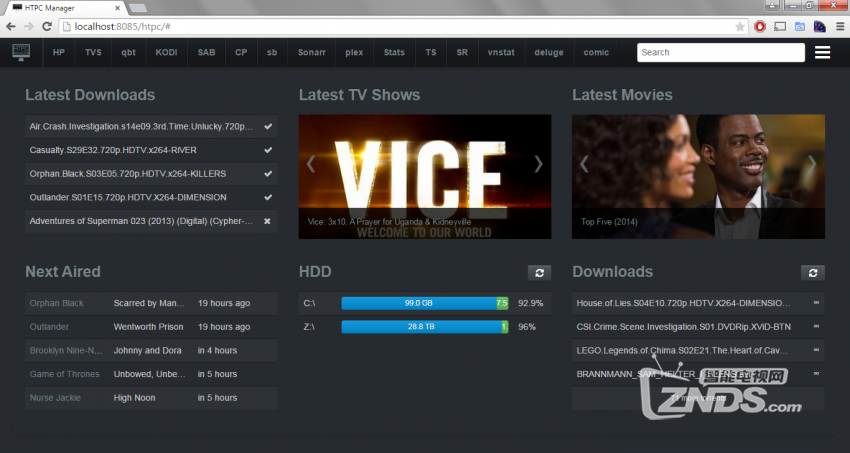Click infinity icon for House.of.Lies torrent
The height and width of the screenshot is (453, 850).
tap(816, 303)
